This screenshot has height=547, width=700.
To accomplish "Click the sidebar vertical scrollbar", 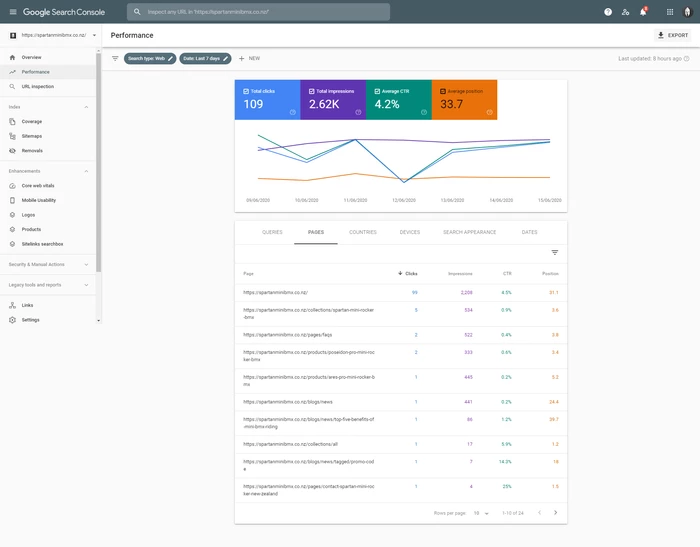I will [99, 162].
